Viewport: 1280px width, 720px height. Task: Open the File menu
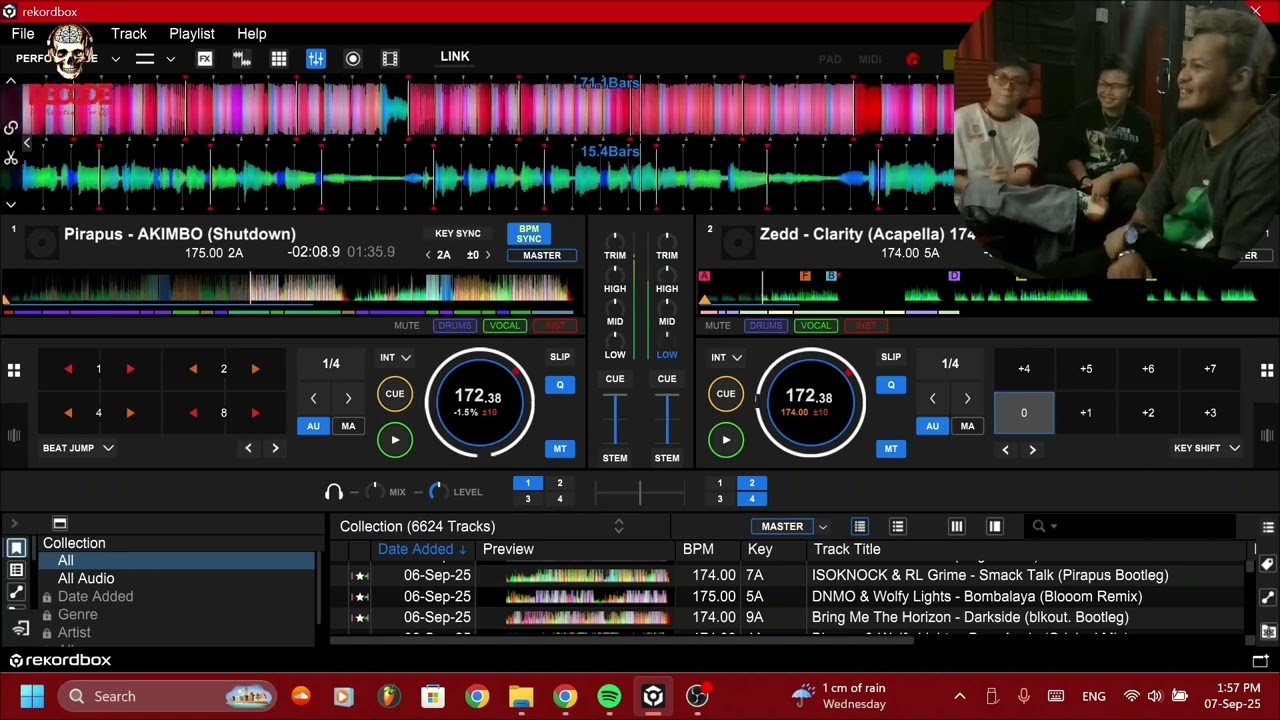(x=23, y=34)
